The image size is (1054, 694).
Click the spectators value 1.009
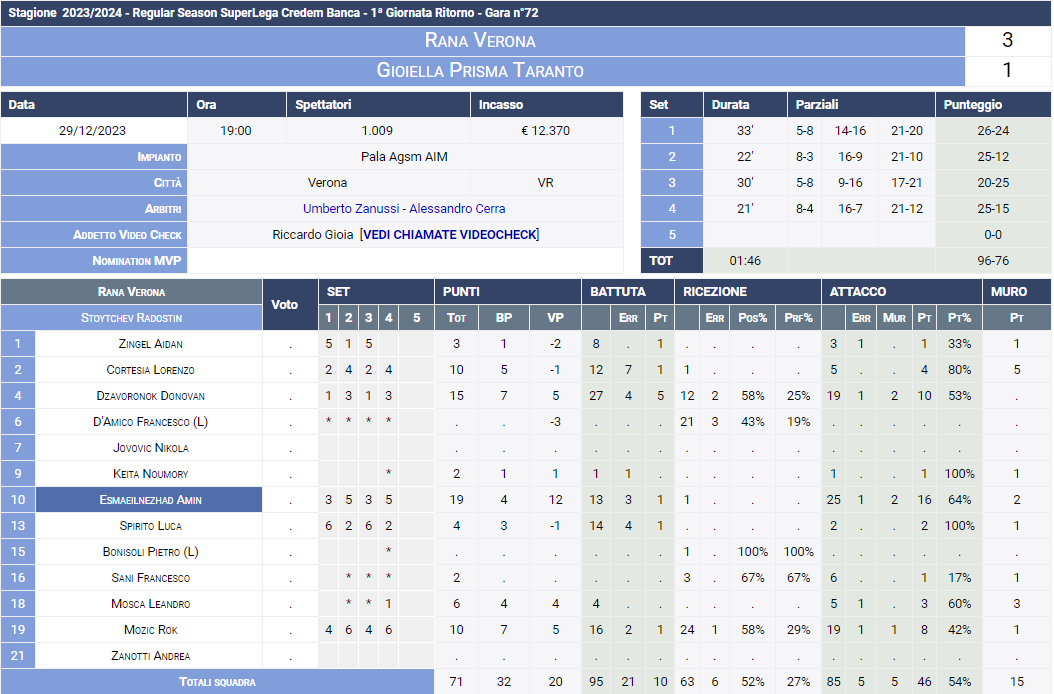pyautogui.click(x=377, y=130)
